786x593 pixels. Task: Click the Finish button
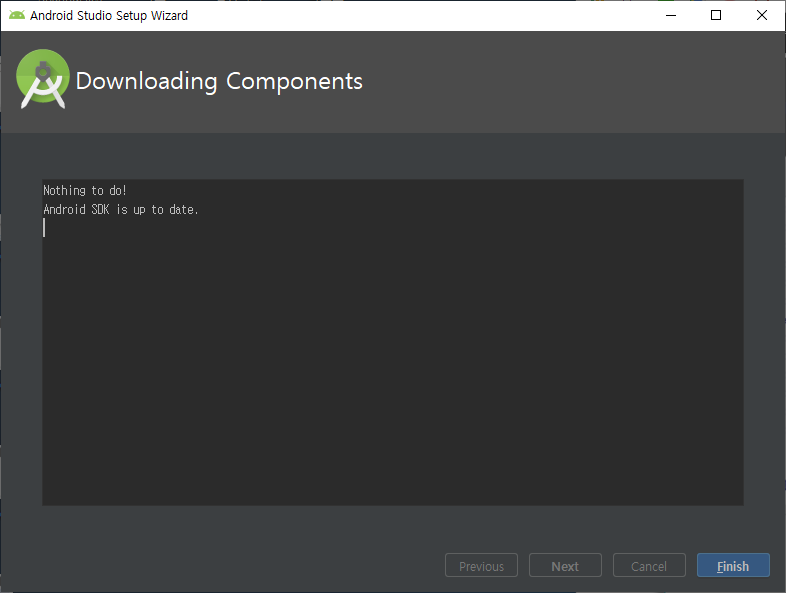click(x=733, y=565)
